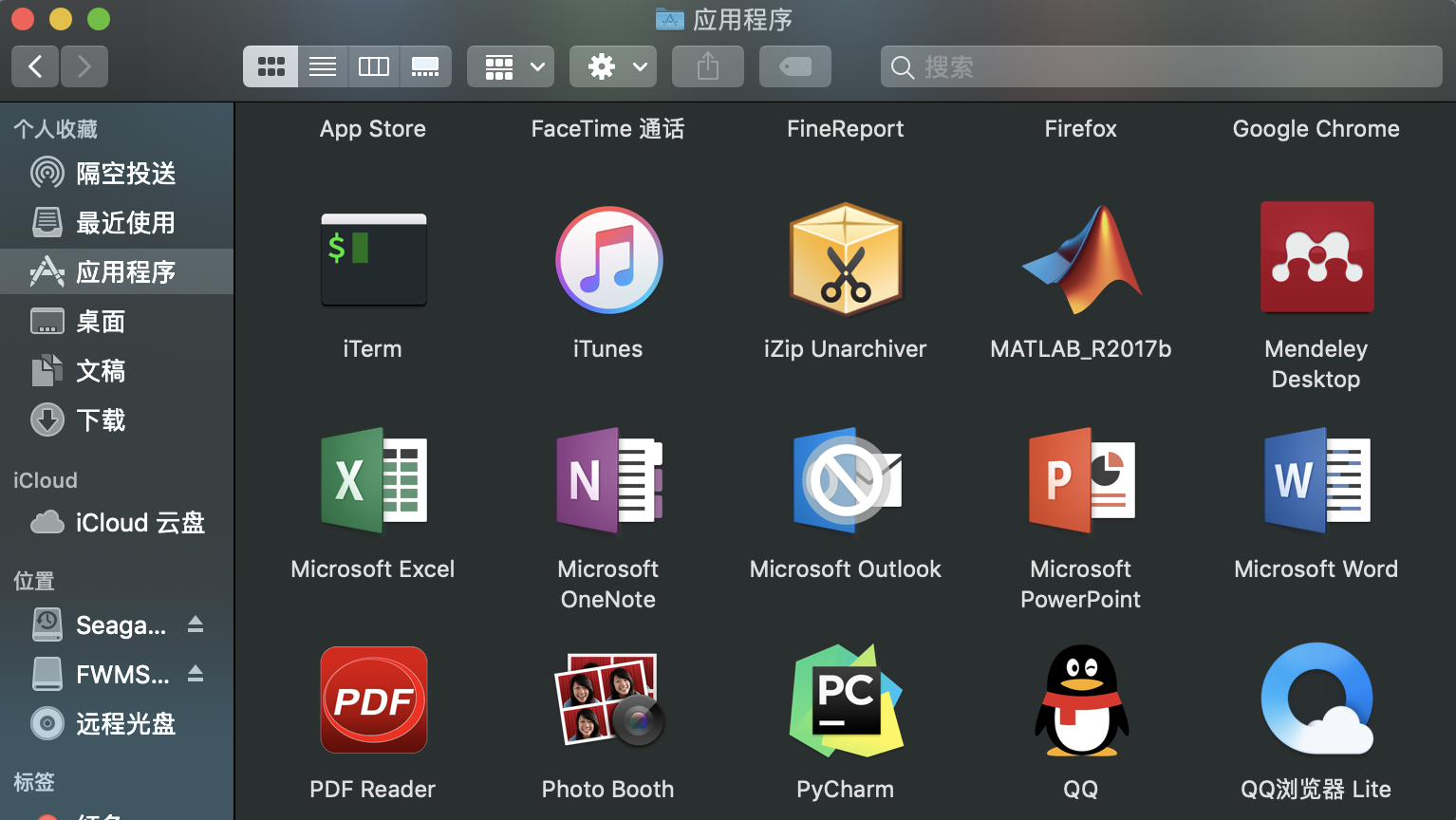Select the Photo Booth icon
The width and height of the screenshot is (1456, 820).
pyautogui.click(x=608, y=699)
